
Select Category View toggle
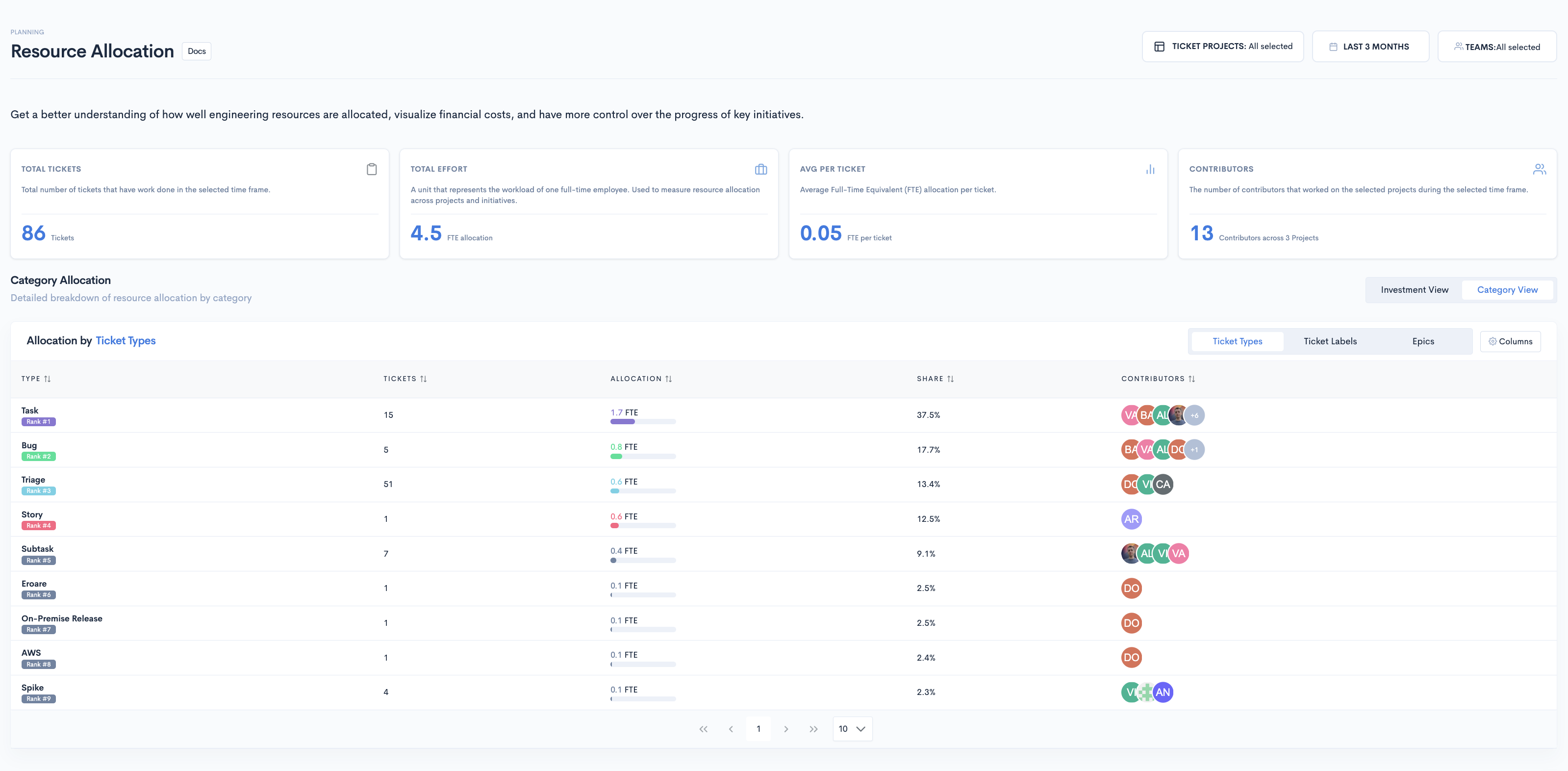pos(1507,290)
